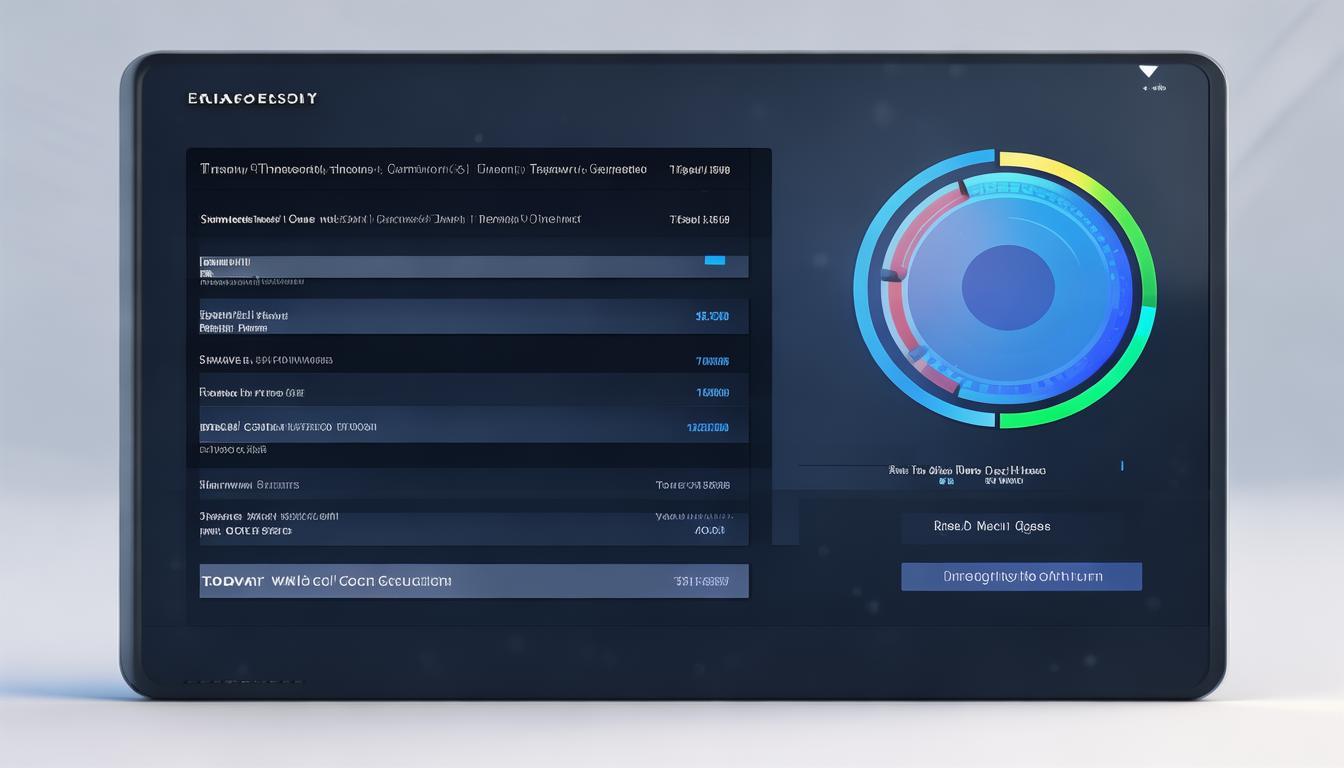Screen dimensions: 1344x768
Task: Select the table row beginning 'SMAVE'
Action: pos(474,360)
